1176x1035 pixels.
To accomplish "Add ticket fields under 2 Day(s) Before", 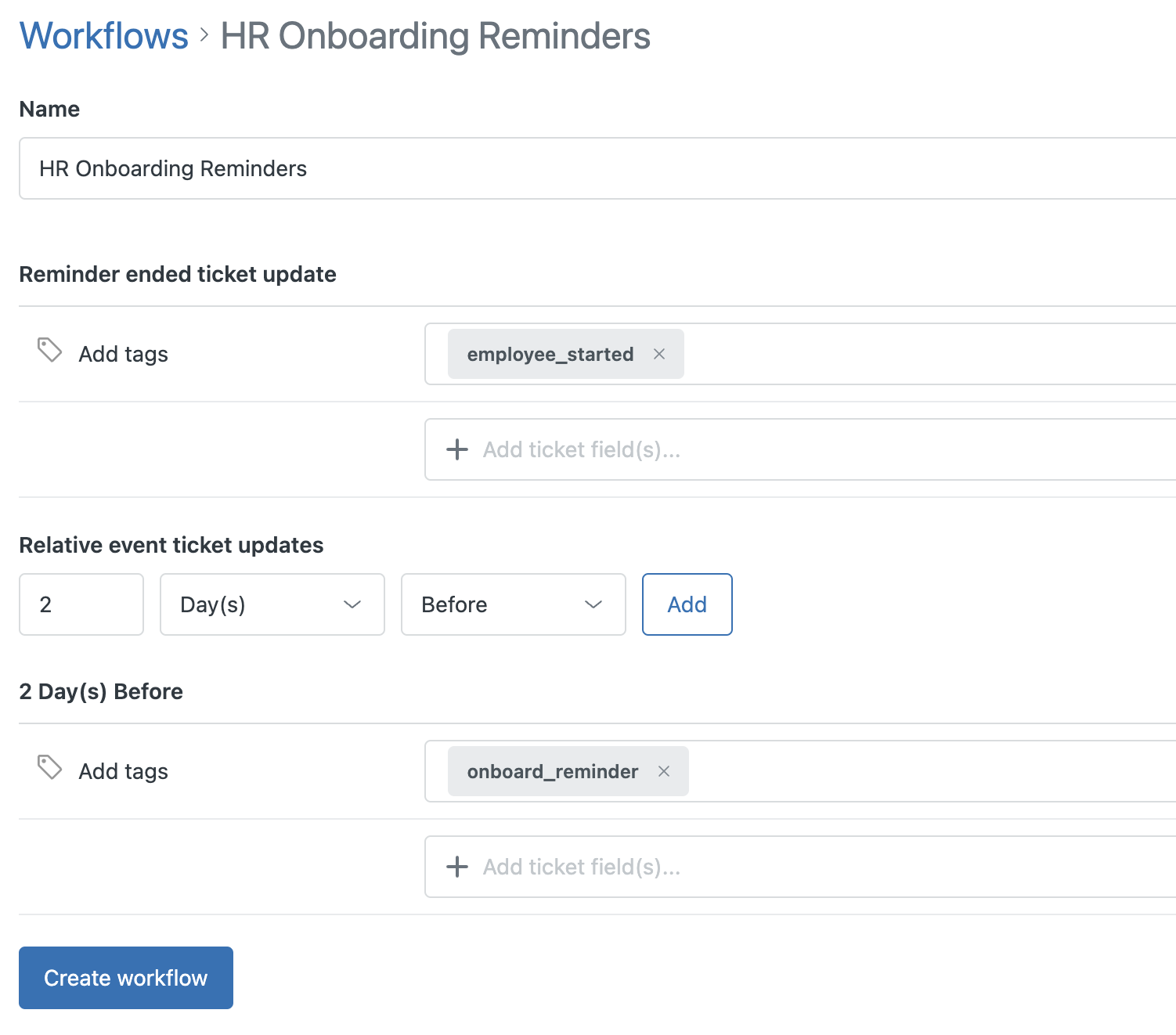I will point(800,867).
